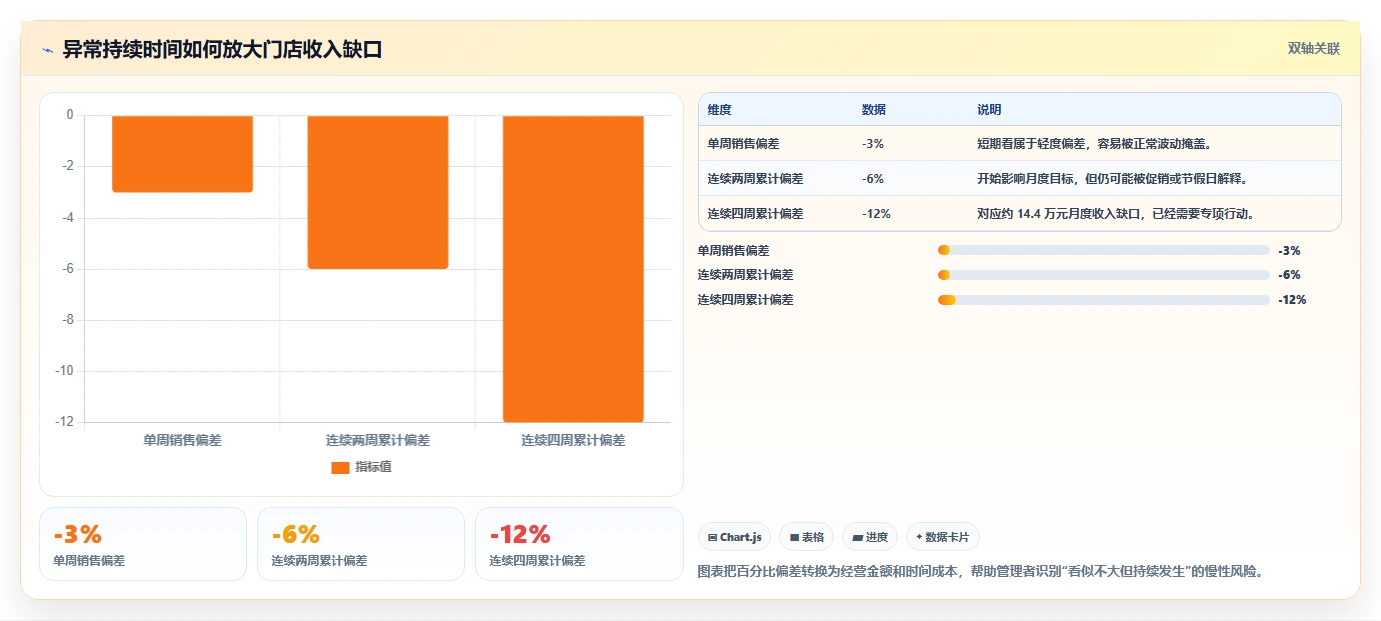Click the footer text about 慢性风险
The width and height of the screenshot is (1381, 621).
(980, 572)
